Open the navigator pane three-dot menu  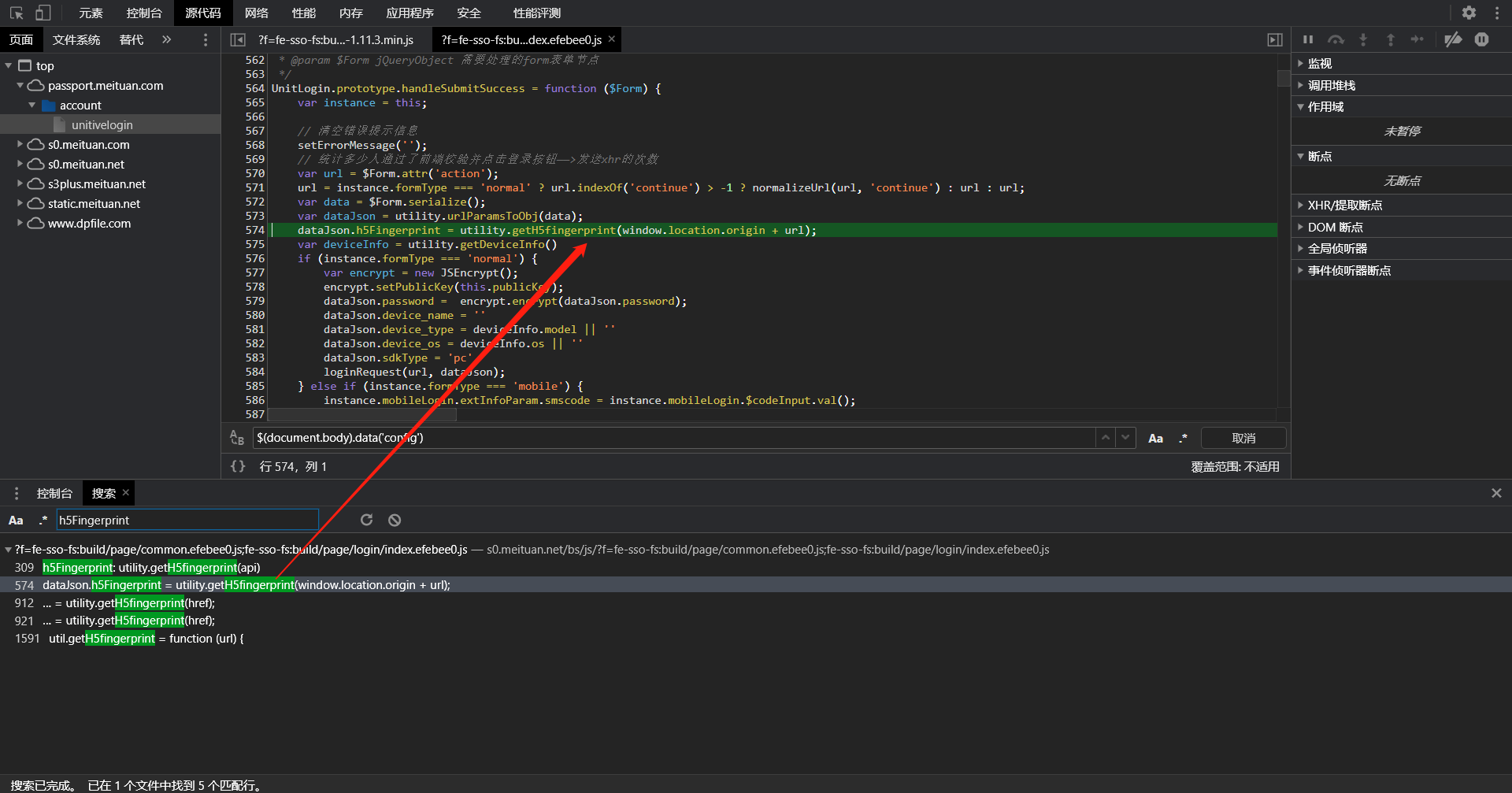206,39
